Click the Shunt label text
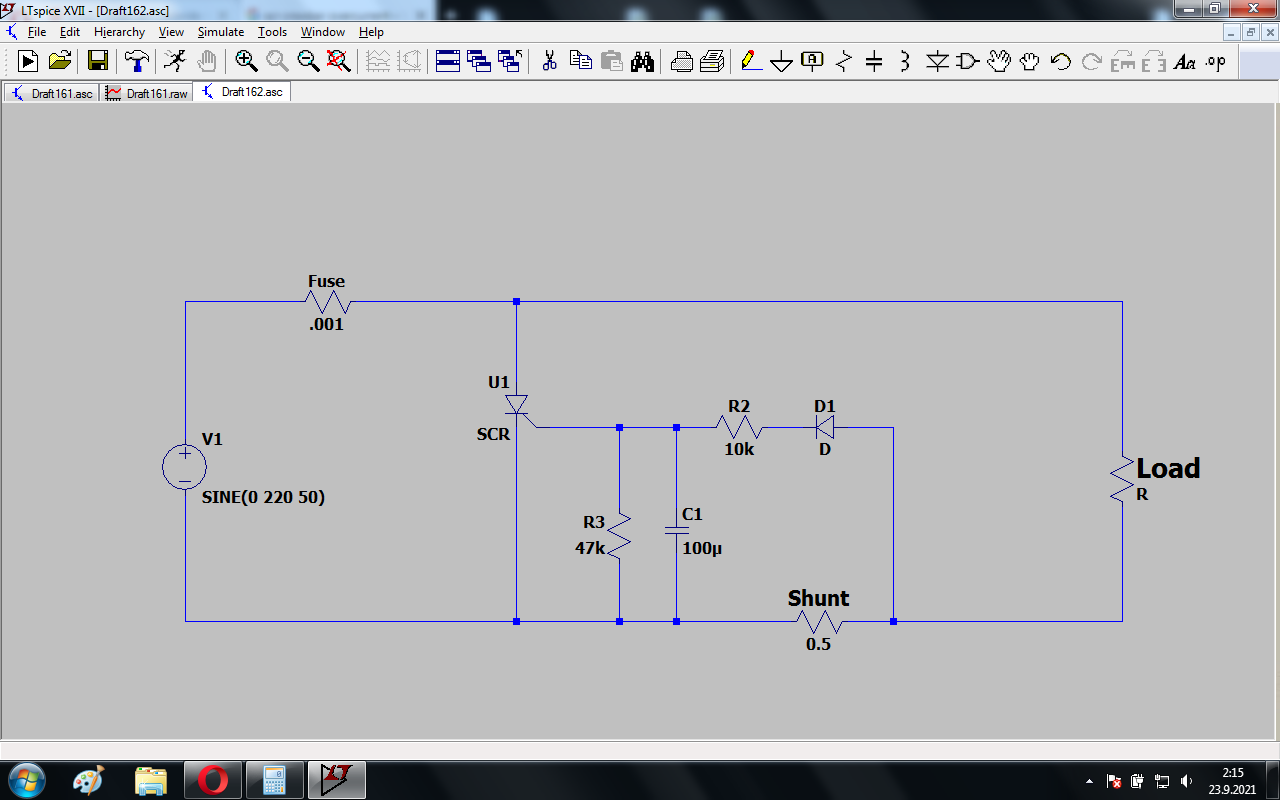1280x800 pixels. (818, 598)
